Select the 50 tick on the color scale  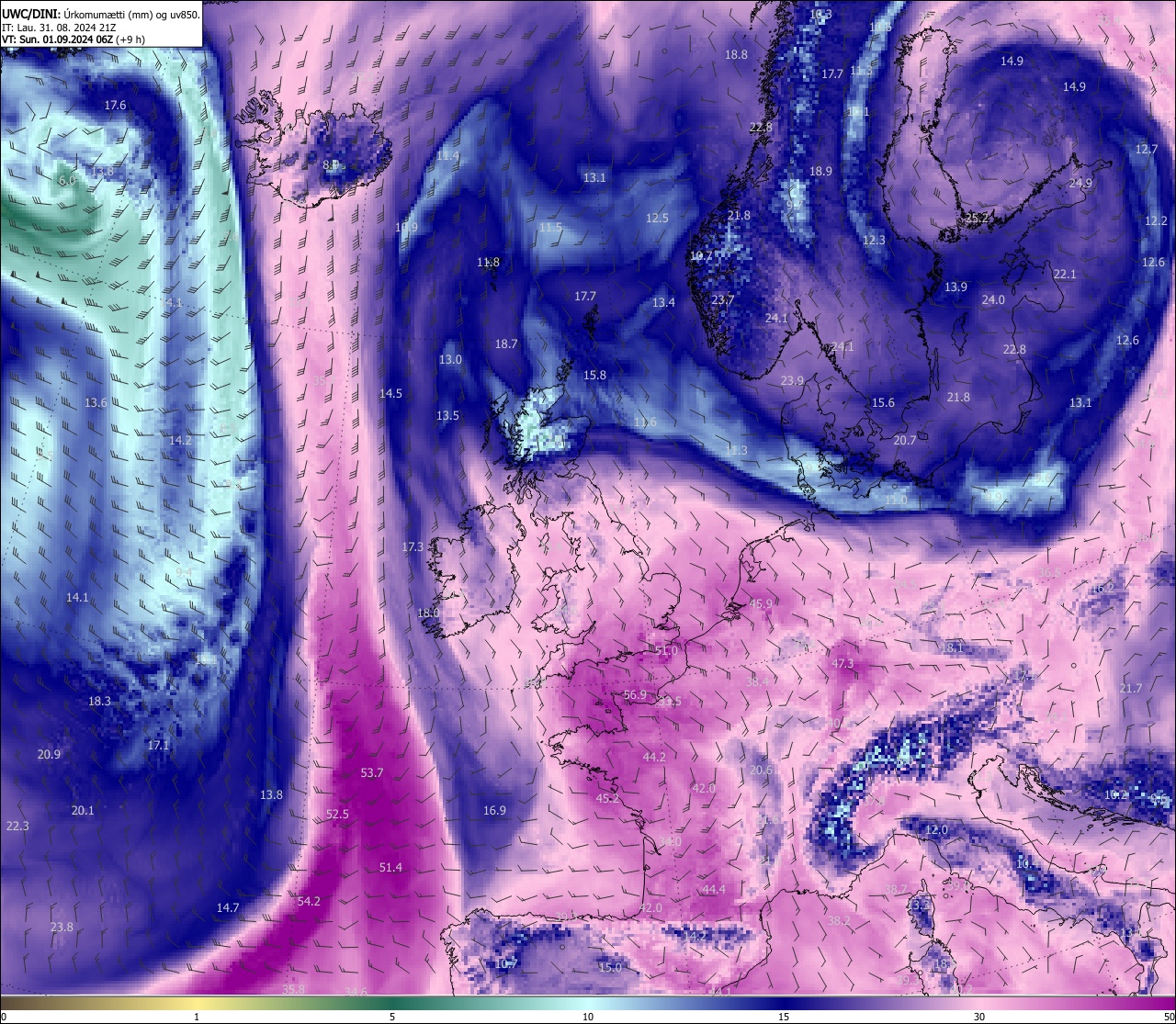[x=1169, y=1018]
